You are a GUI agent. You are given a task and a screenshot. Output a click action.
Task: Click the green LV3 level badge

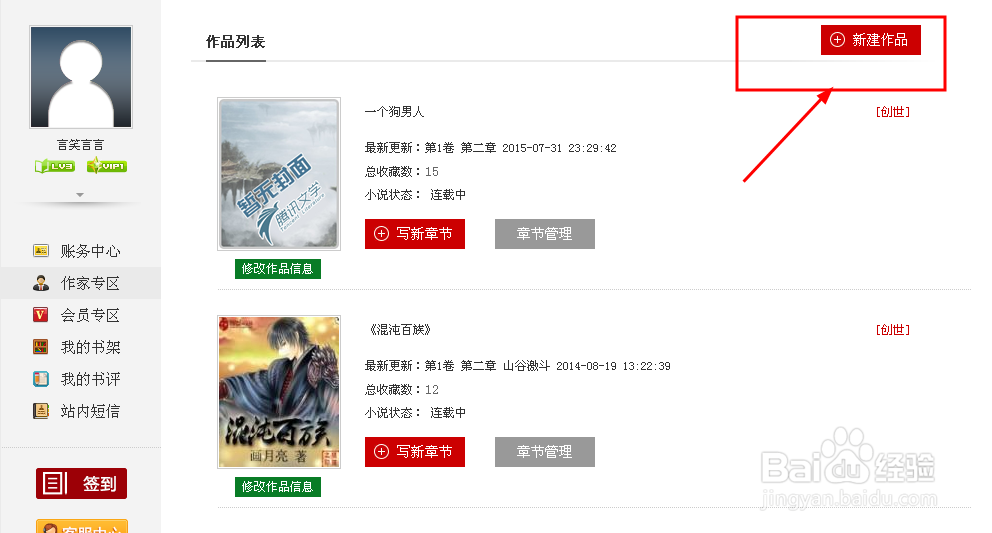(55, 166)
